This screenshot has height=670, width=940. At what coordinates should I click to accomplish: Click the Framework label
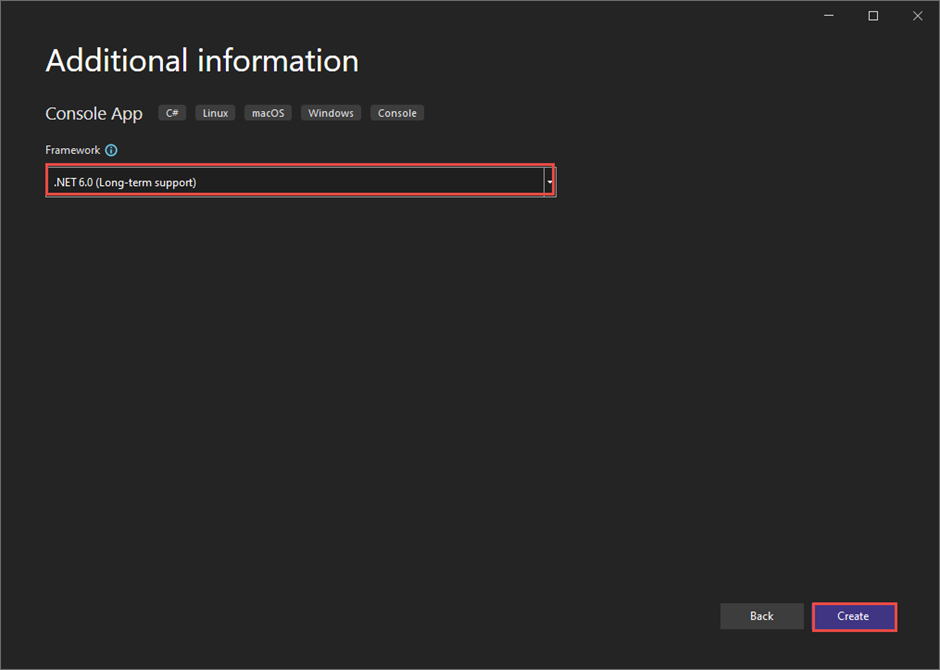(x=72, y=150)
